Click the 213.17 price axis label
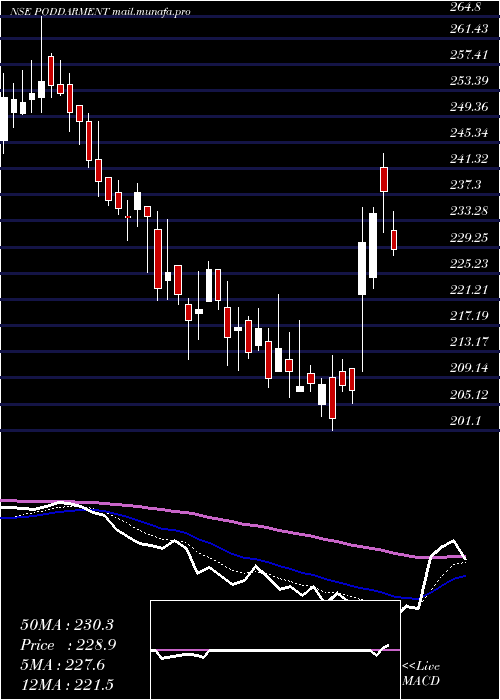Image resolution: width=500 pixels, height=700 pixels. [x=471, y=342]
